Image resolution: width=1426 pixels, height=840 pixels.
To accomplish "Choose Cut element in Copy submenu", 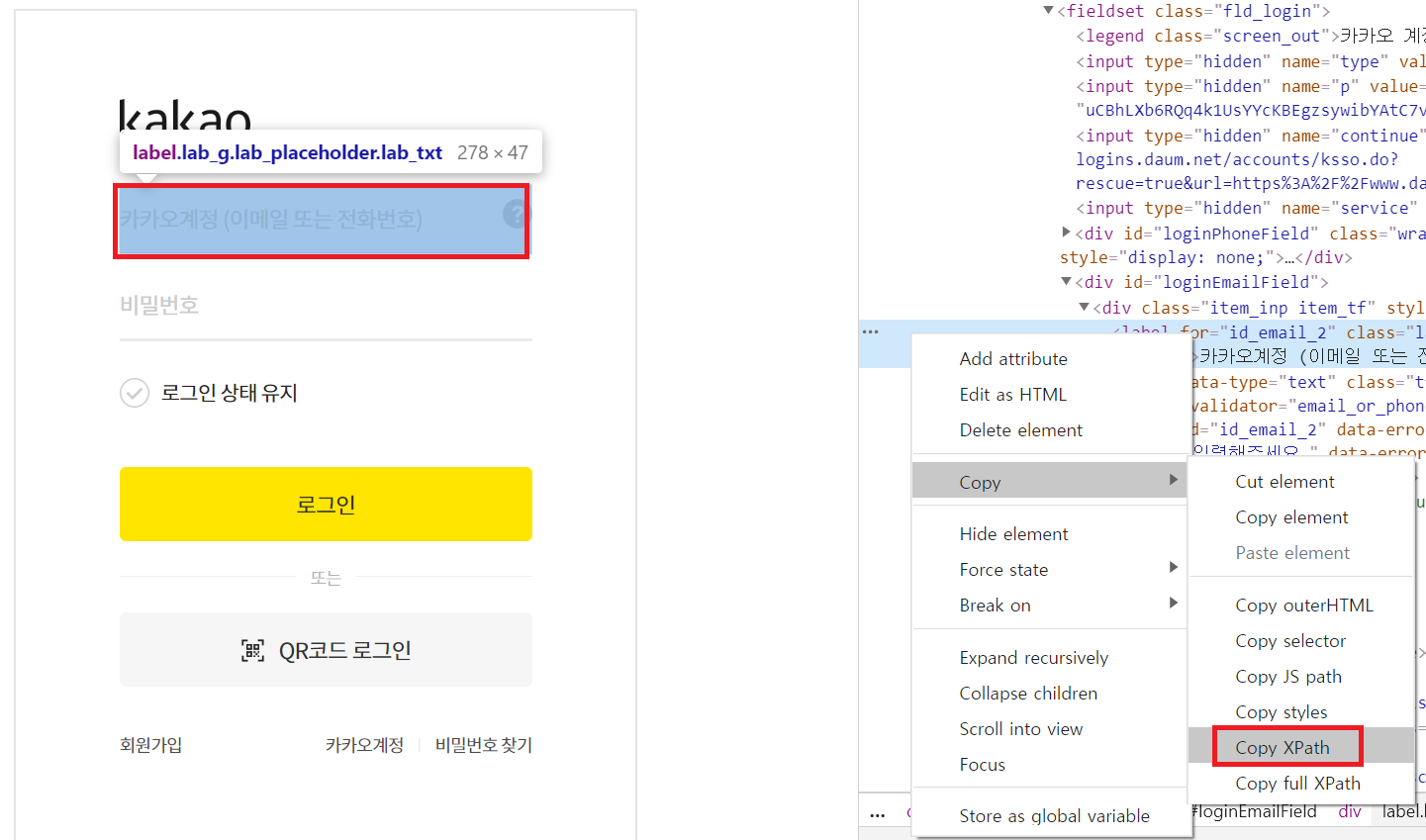I will click(1301, 482).
